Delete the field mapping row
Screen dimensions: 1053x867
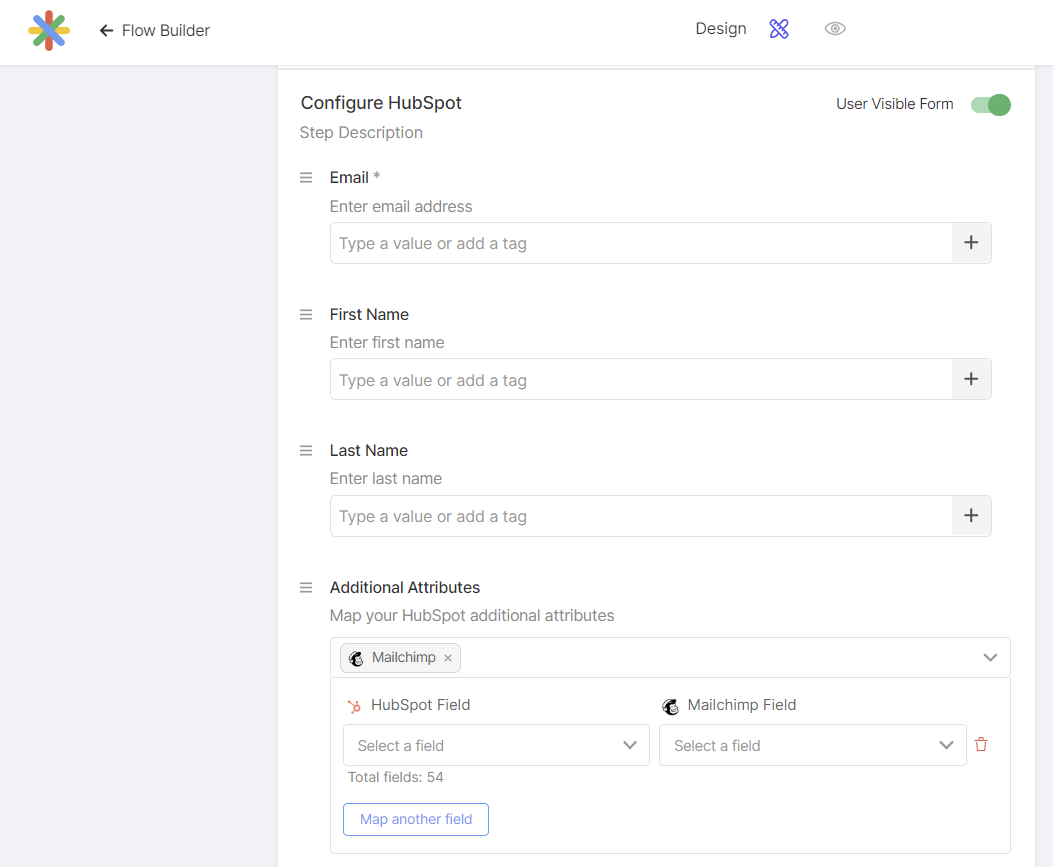pos(981,745)
